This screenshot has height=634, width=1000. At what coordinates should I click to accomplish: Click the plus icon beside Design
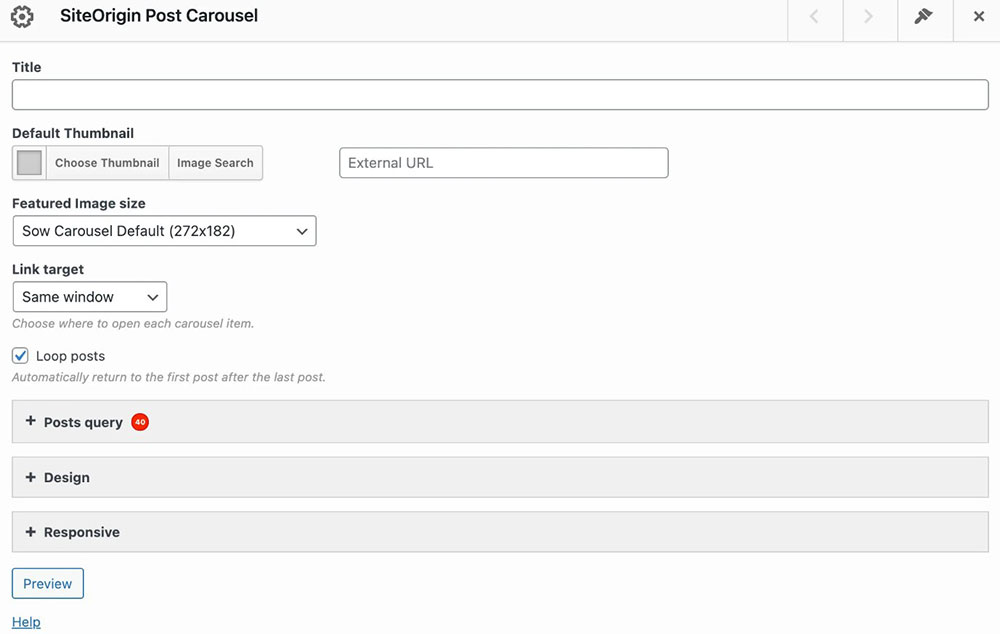(30, 477)
